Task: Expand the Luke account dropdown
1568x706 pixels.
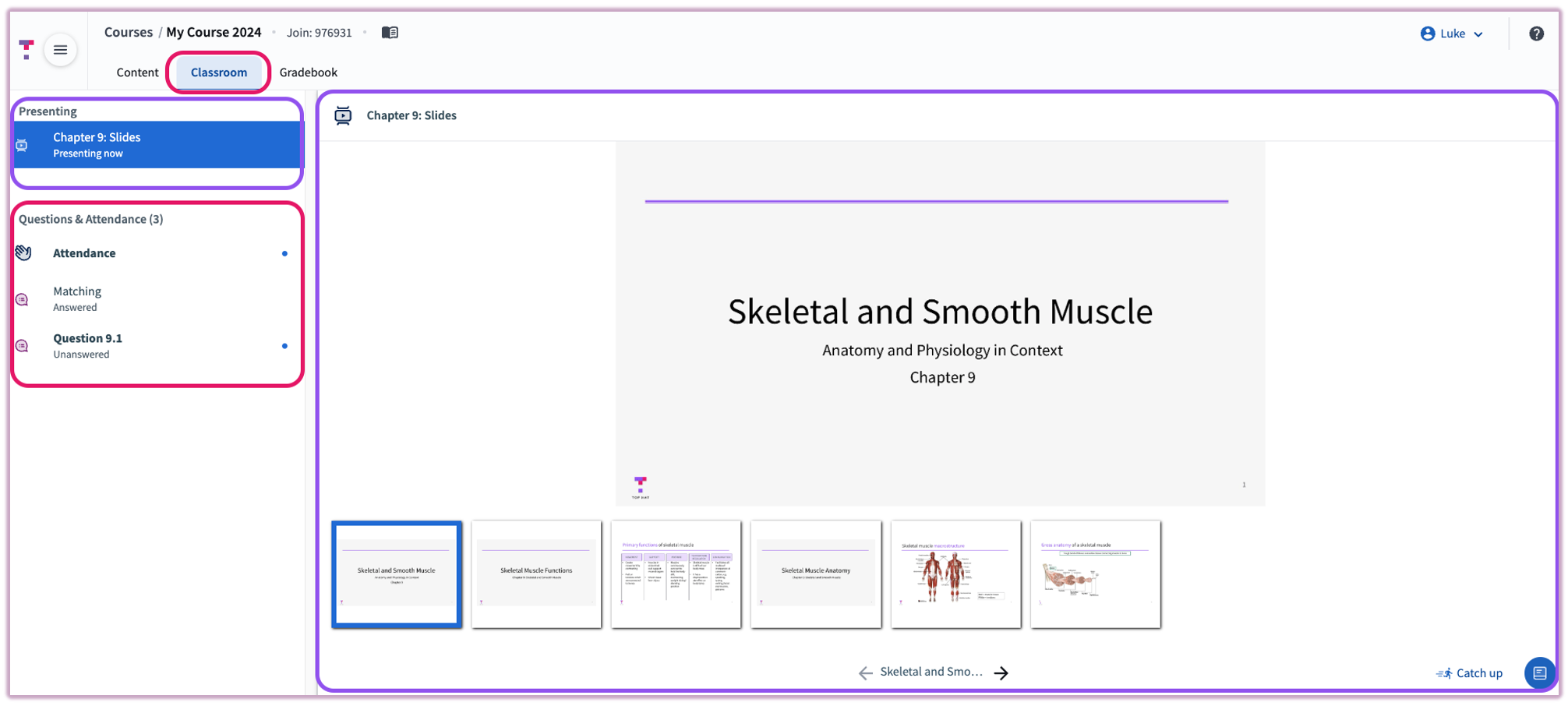Action: click(1477, 34)
